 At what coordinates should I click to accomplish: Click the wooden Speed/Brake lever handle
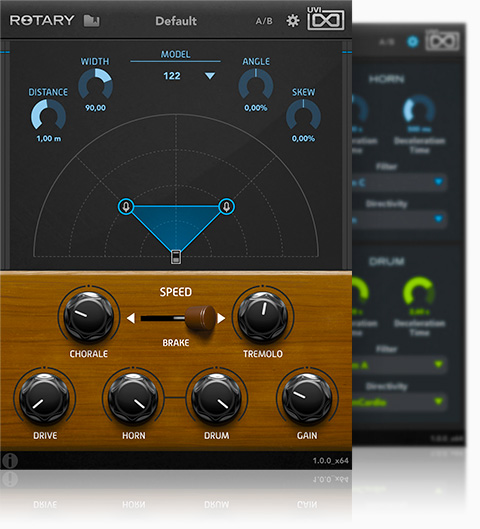pos(200,318)
